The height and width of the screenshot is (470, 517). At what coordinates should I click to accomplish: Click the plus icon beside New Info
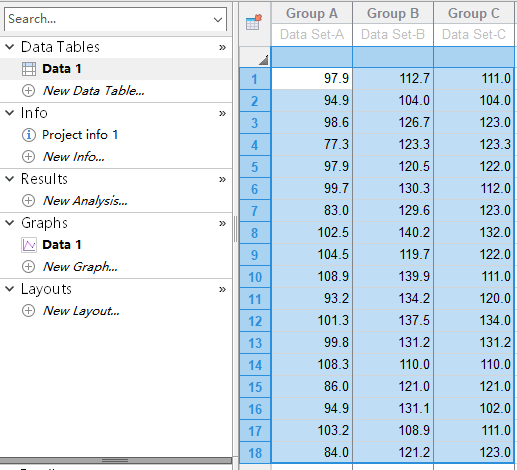(x=28, y=157)
